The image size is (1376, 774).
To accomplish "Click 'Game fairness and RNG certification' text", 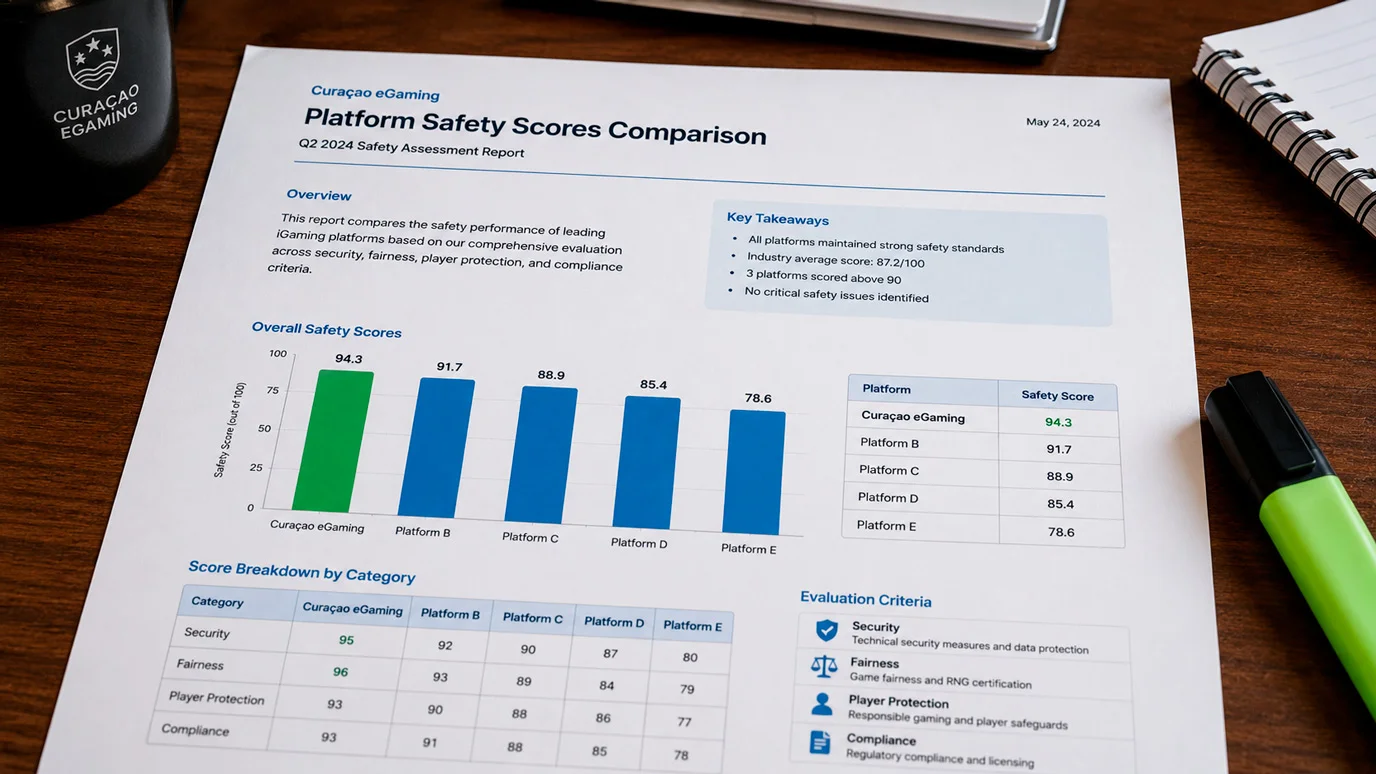I will (x=941, y=681).
